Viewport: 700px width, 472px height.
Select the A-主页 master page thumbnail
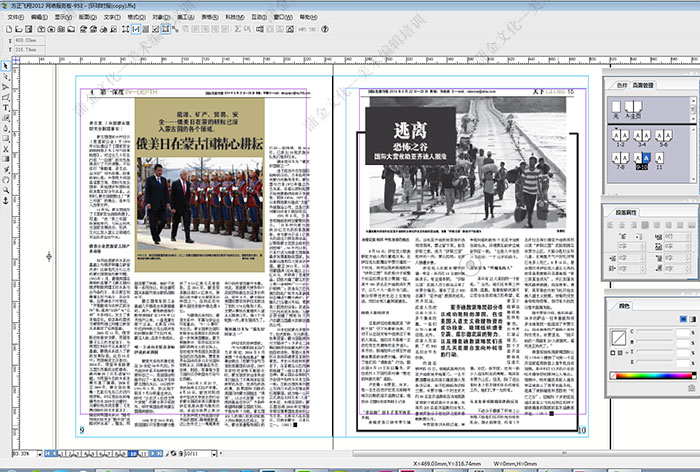click(633, 109)
